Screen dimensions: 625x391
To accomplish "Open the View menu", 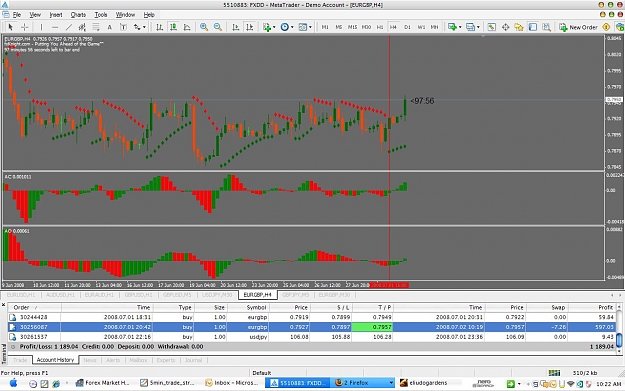I will tap(35, 15).
